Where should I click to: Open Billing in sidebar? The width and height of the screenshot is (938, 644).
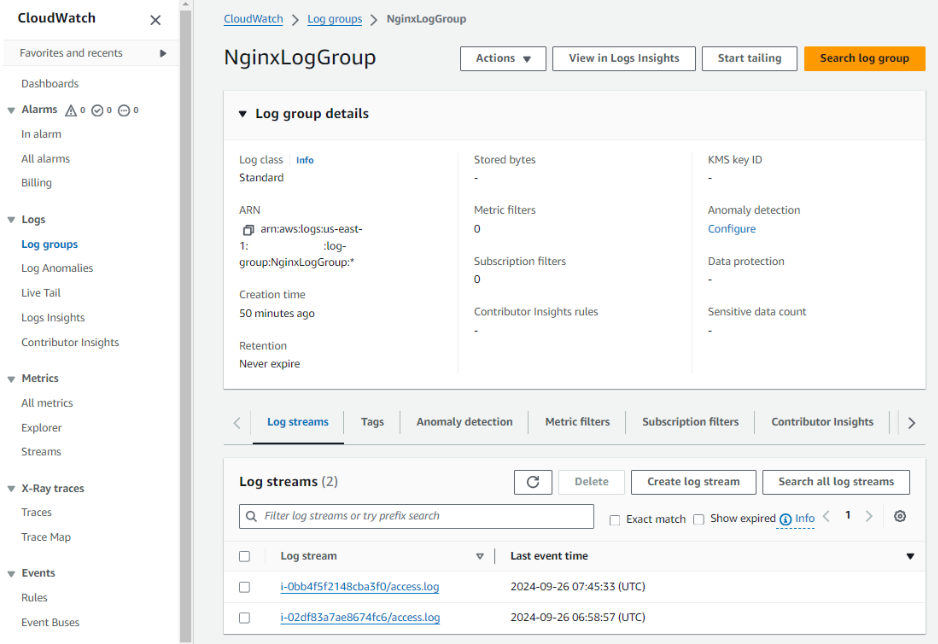[x=36, y=183]
